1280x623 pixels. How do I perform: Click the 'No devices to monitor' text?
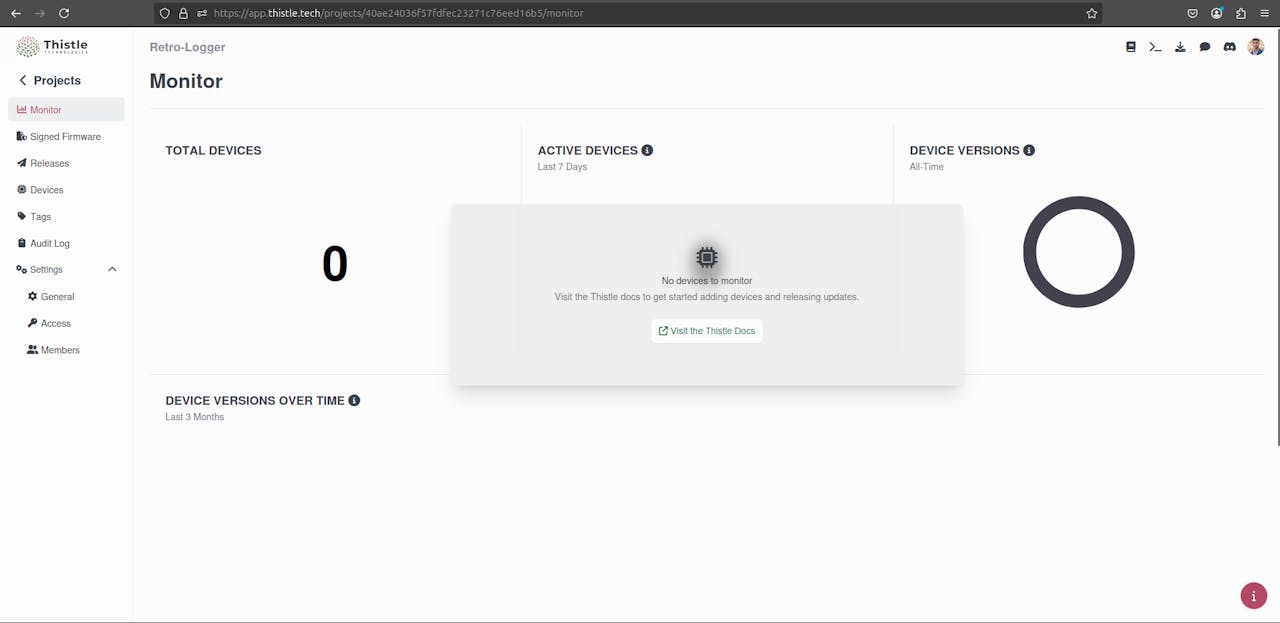tap(707, 281)
